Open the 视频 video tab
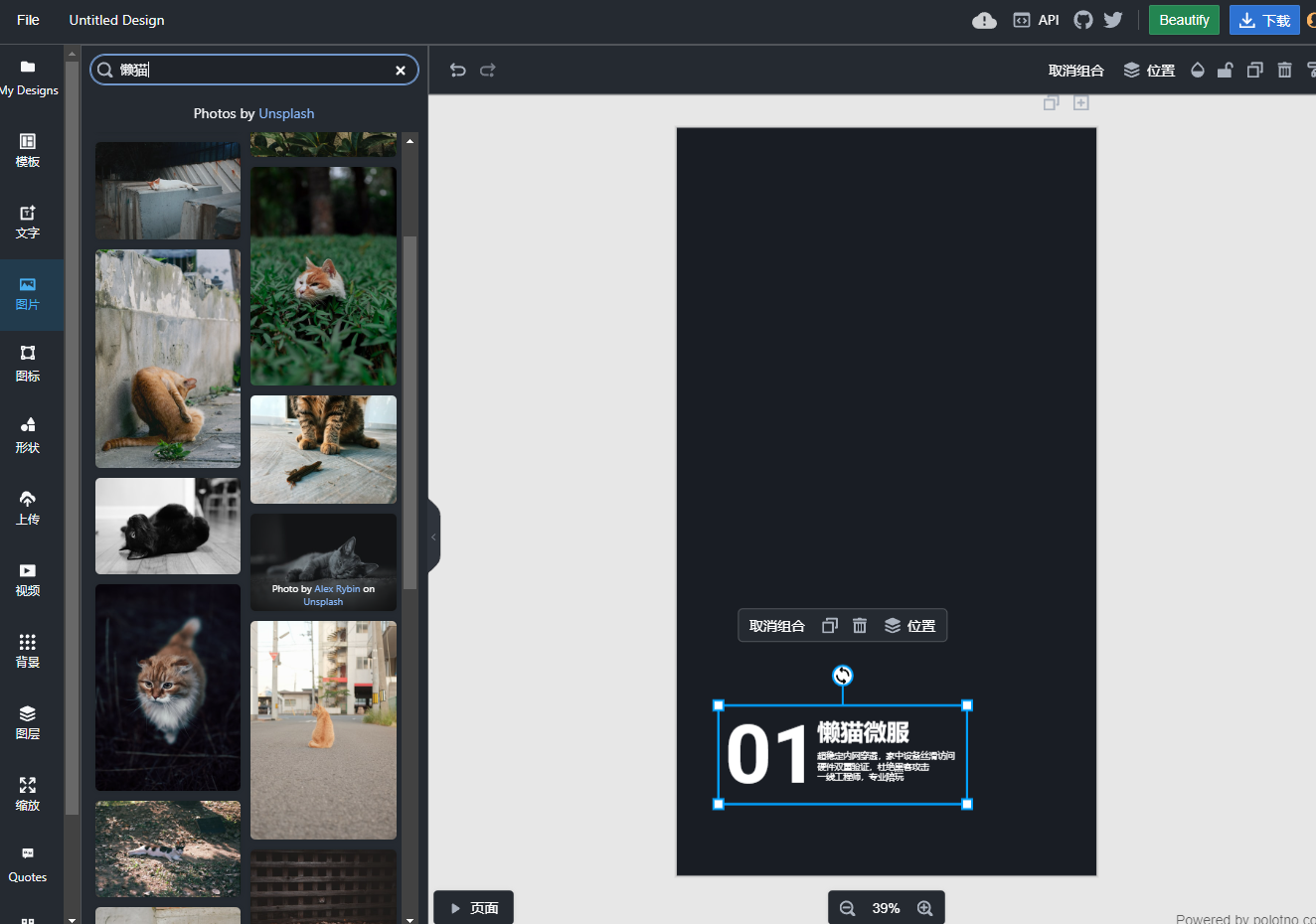 (x=28, y=580)
